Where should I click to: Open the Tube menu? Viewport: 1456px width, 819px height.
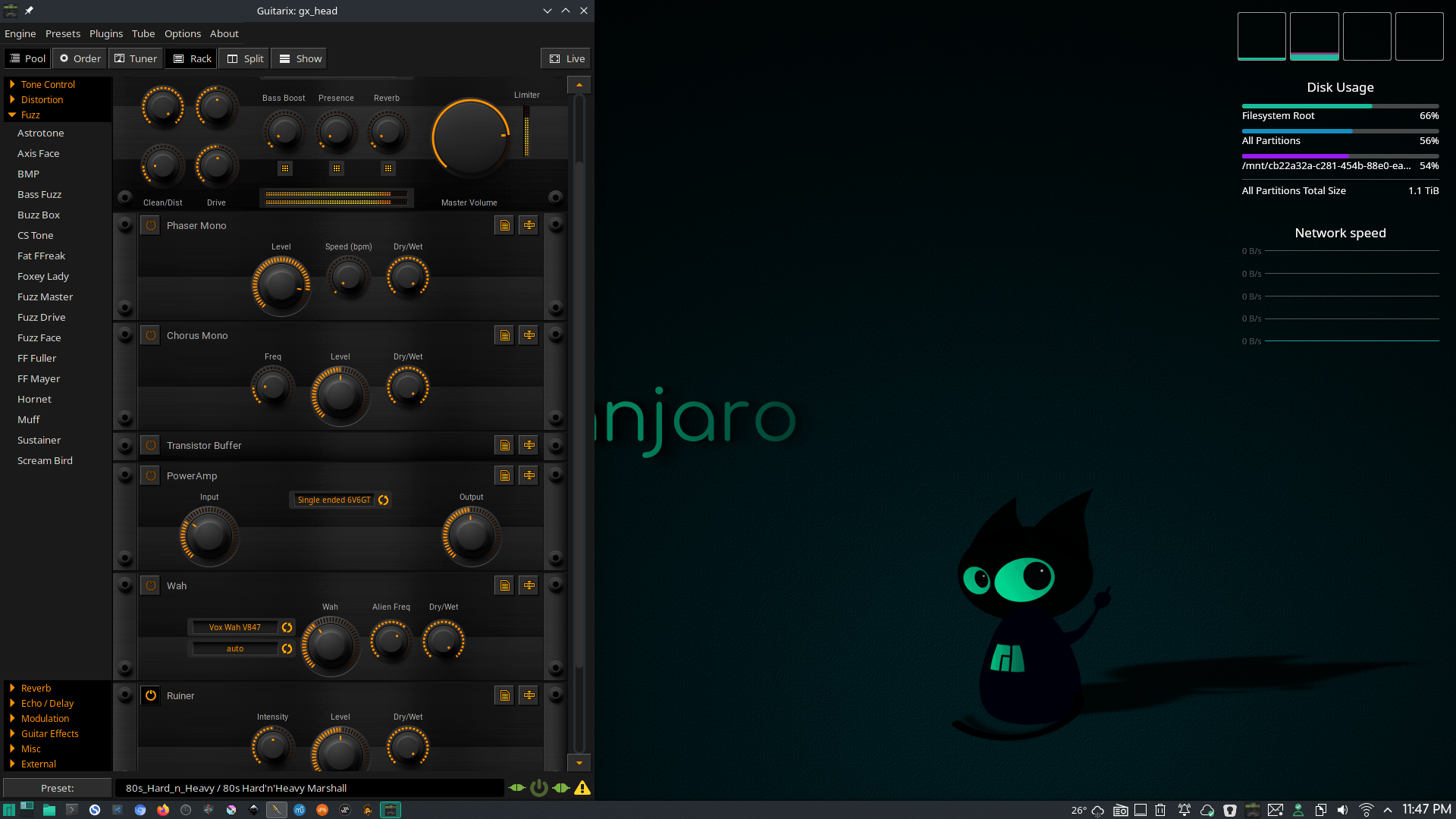click(143, 33)
